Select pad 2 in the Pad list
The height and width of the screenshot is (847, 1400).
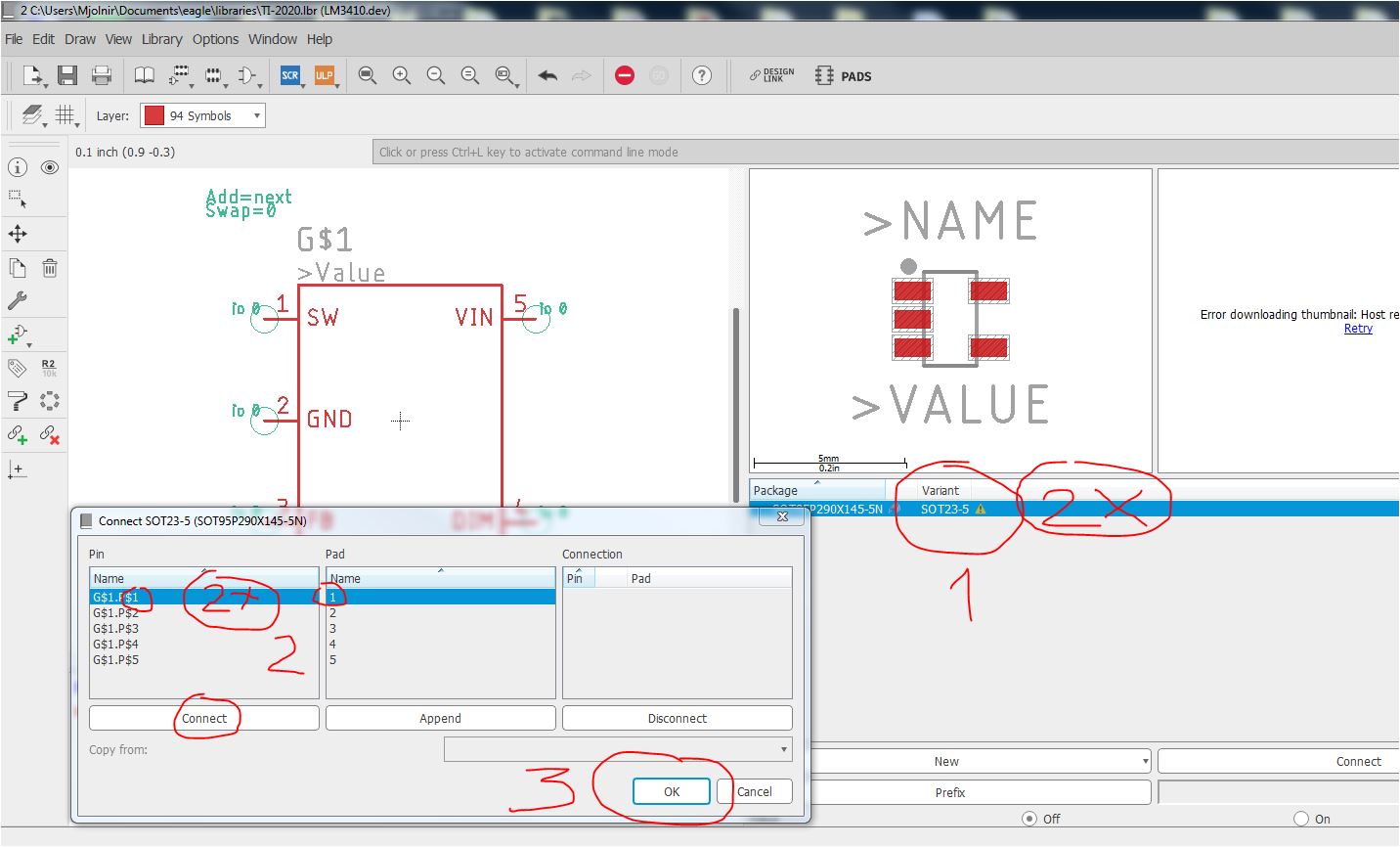point(440,612)
